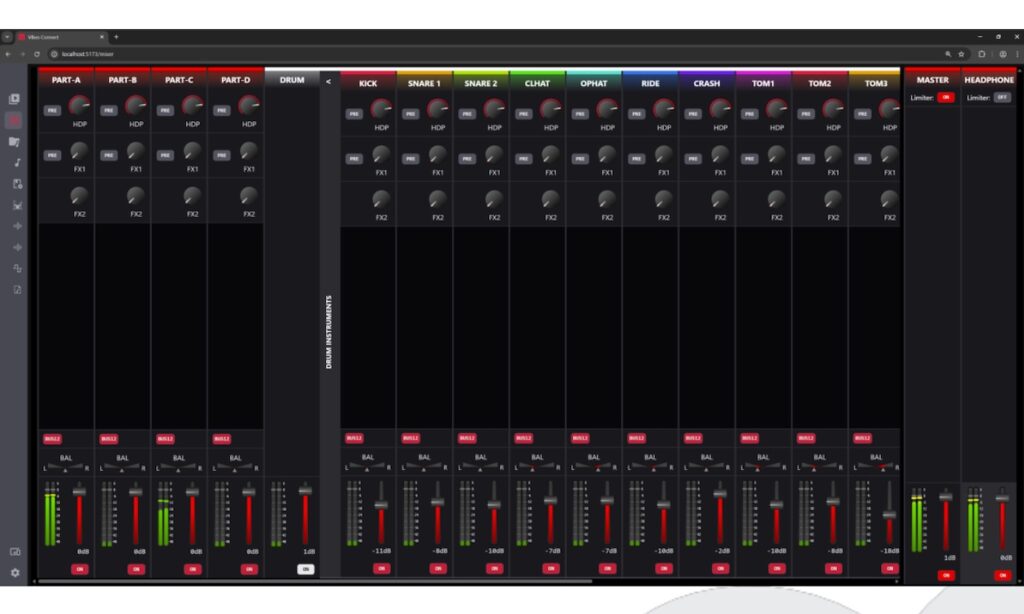Select the active red mixer sidebar icon
The width and height of the screenshot is (1024, 614).
[15, 120]
